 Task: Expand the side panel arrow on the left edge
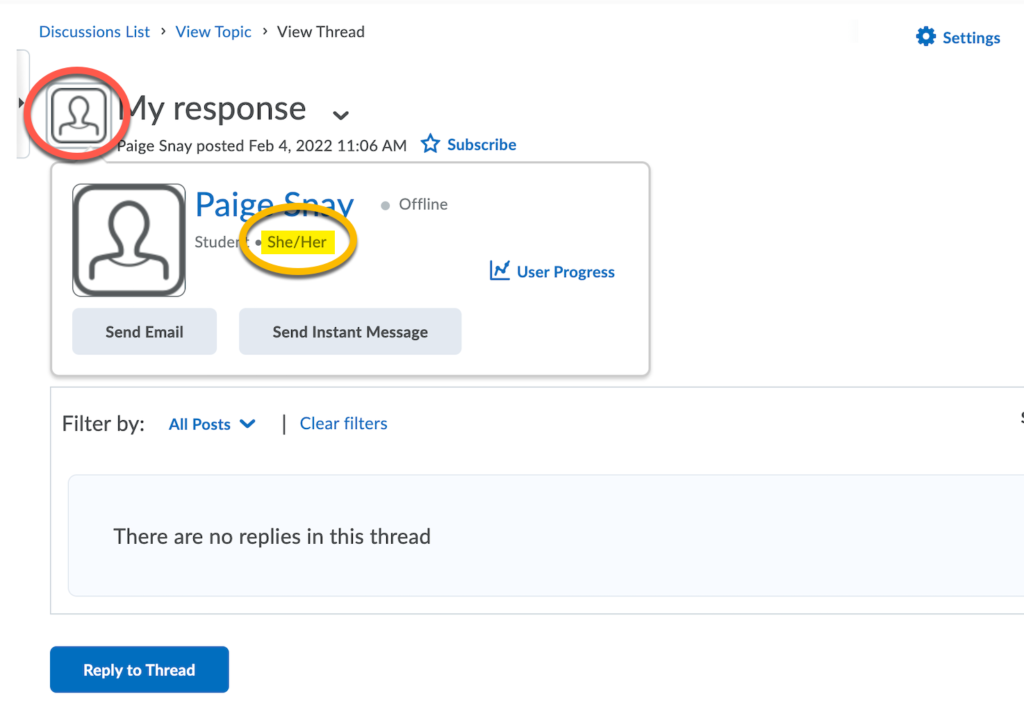click(x=21, y=103)
